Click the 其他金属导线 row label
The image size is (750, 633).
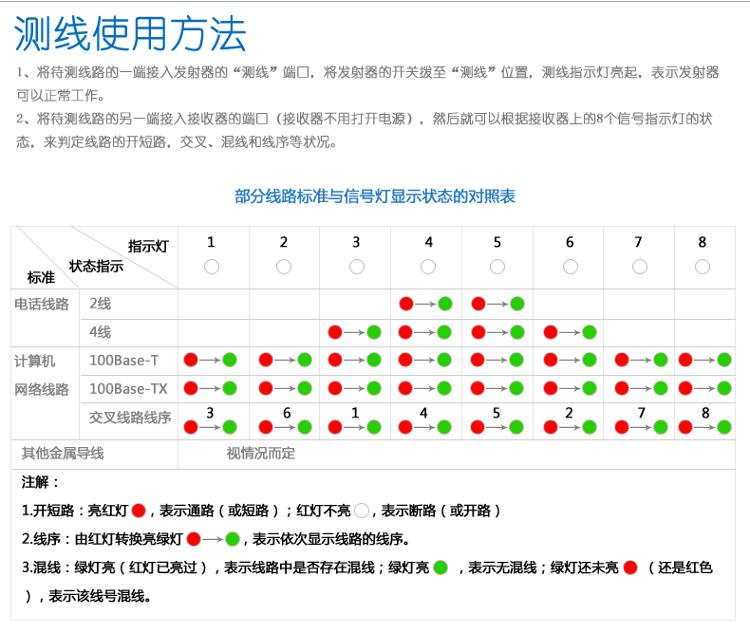coord(63,453)
